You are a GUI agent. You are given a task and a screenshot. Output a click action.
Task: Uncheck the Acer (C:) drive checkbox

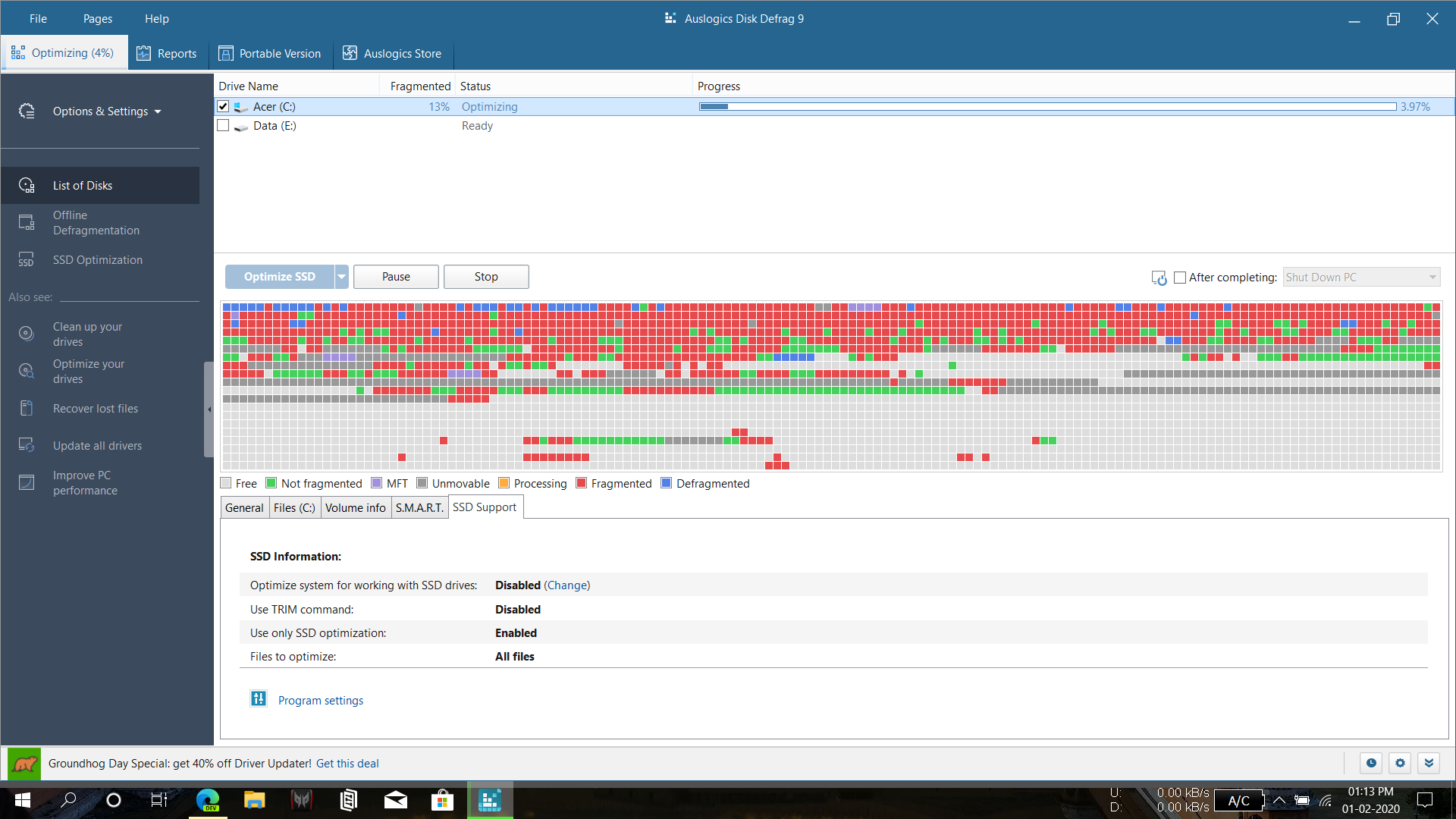(223, 107)
